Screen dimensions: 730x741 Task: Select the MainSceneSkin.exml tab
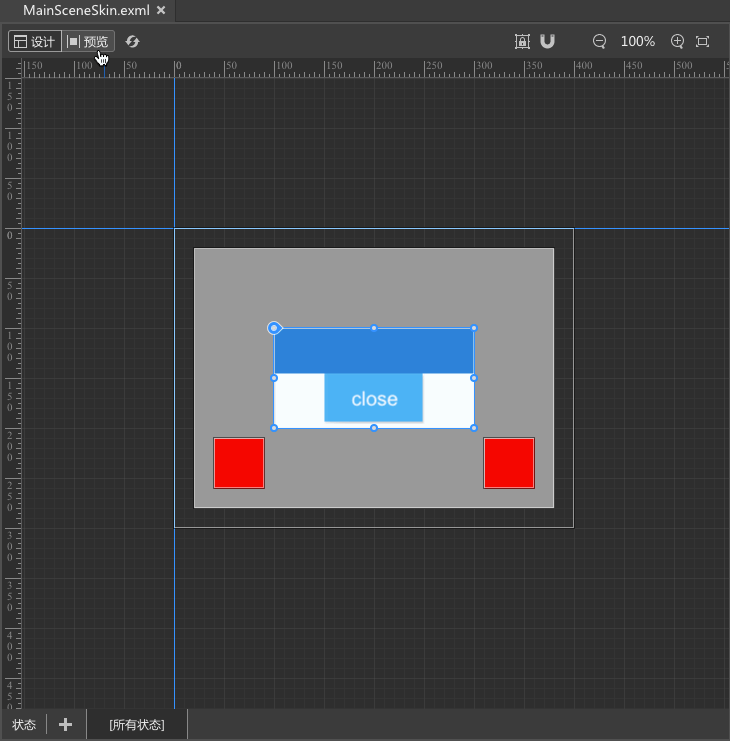click(x=86, y=10)
